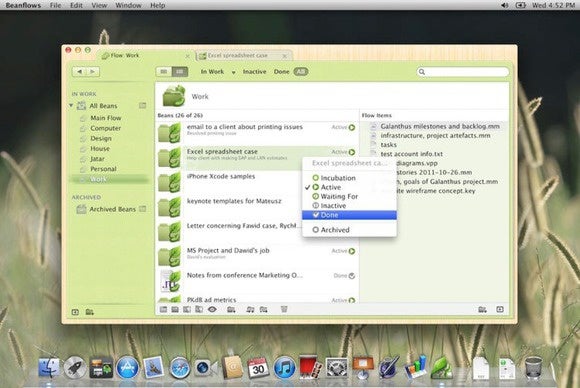The image size is (580, 388).
Task: Click the large Work flow folder icon
Action: (x=174, y=96)
